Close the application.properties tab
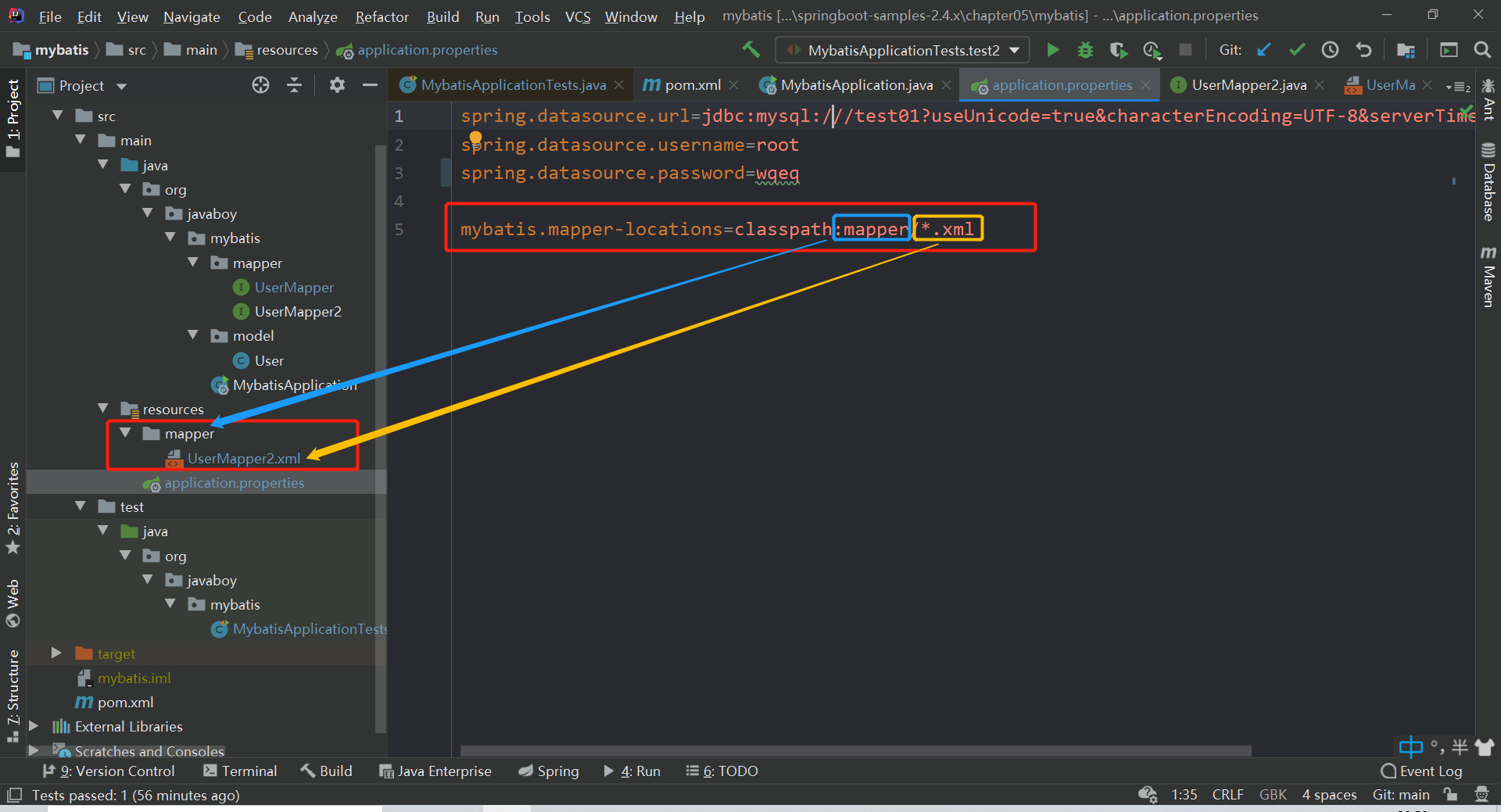The image size is (1501, 812). (x=1146, y=84)
